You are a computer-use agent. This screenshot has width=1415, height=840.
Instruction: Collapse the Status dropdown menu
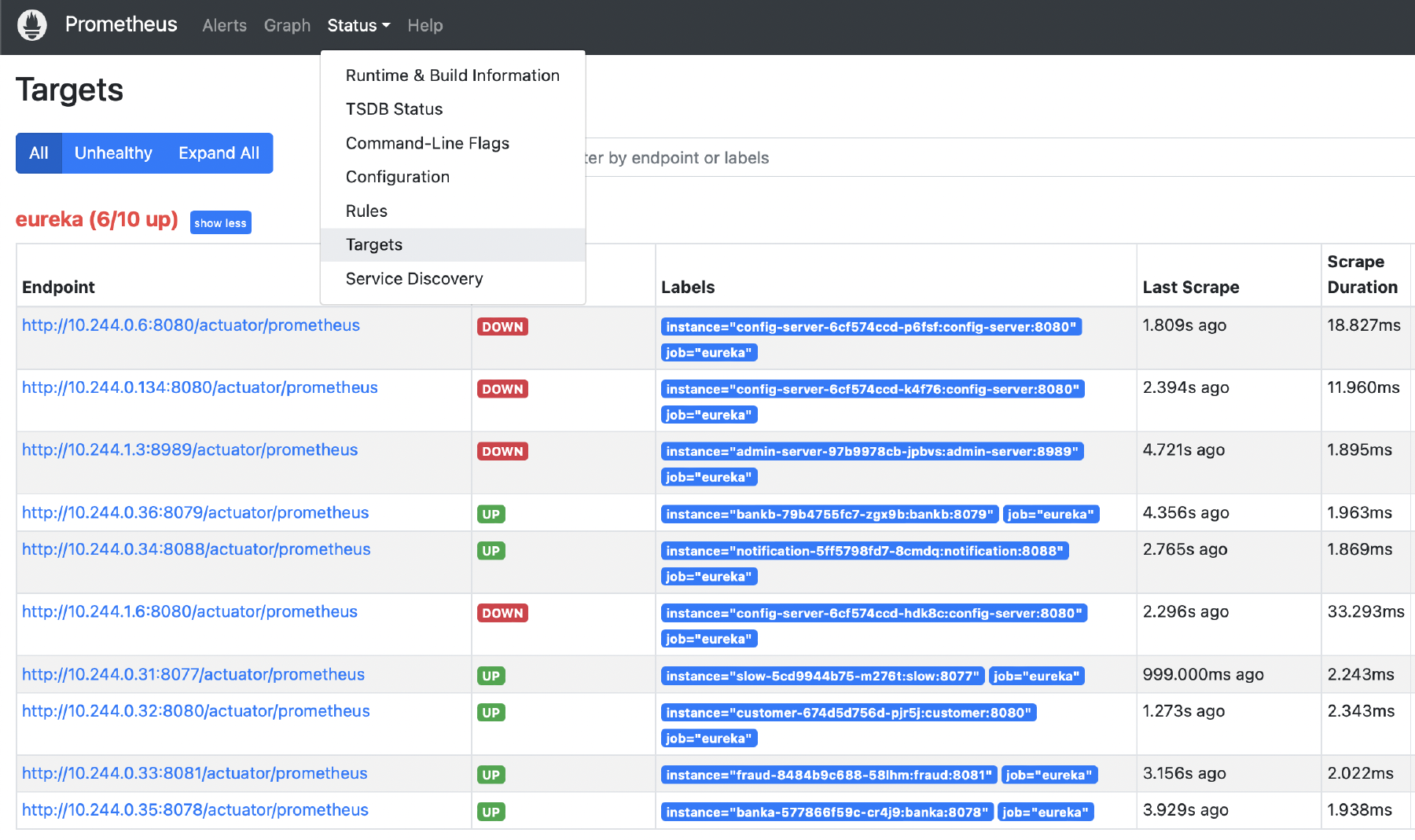[358, 25]
